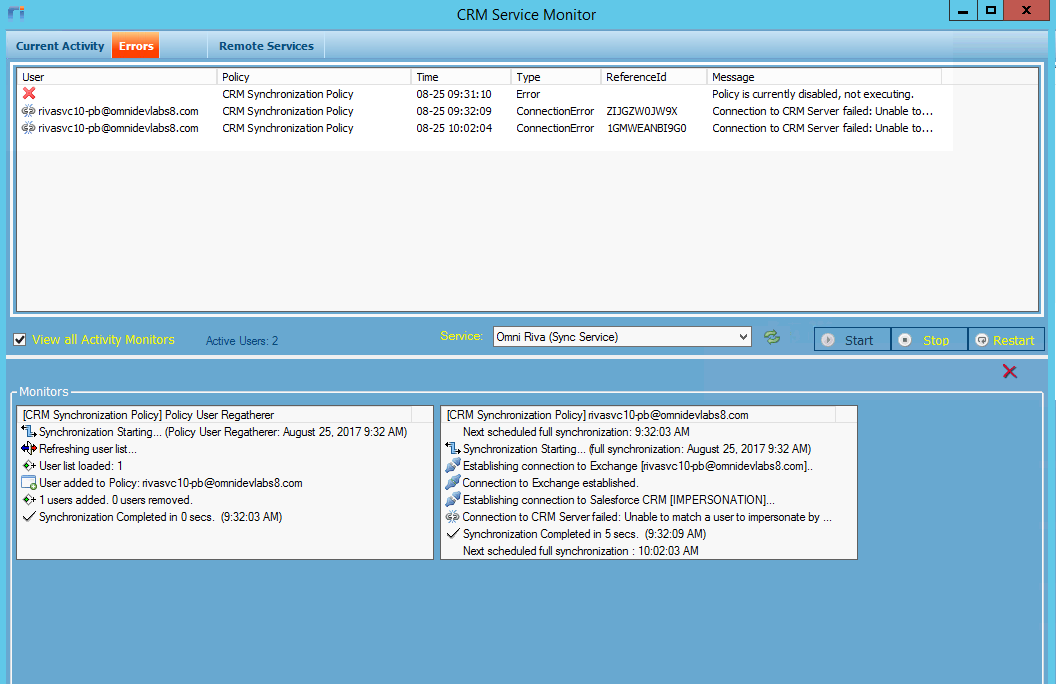Viewport: 1056px width, 684px height.
Task: Click checkmark beside Completed in 5 secs
Action: pyautogui.click(x=453, y=533)
